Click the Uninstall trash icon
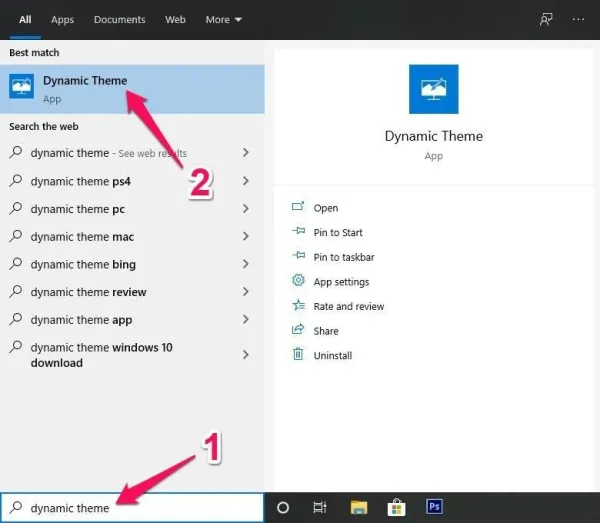Image resolution: width=600 pixels, height=523 pixels. click(298, 354)
